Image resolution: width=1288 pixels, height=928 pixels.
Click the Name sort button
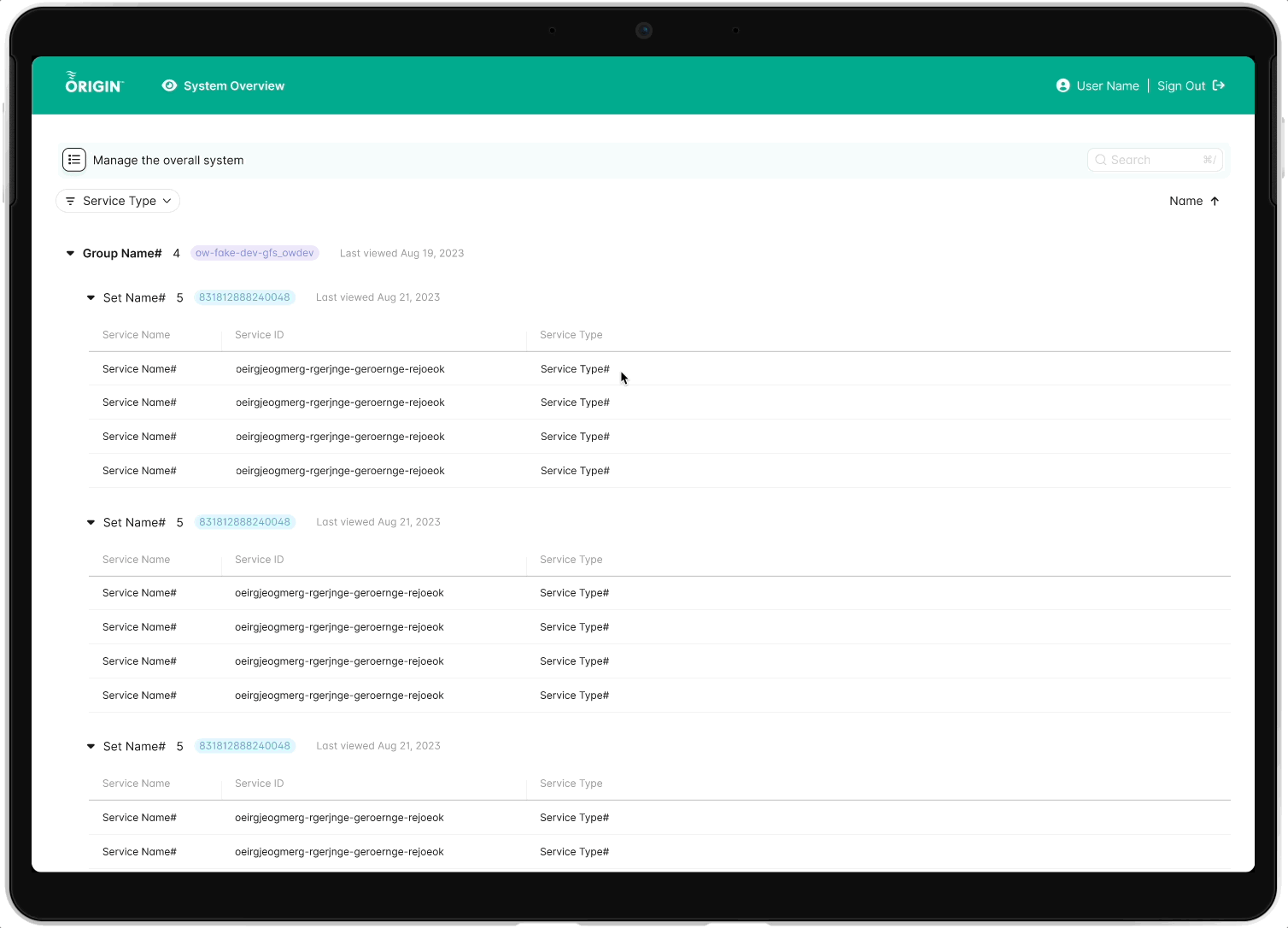click(1194, 201)
